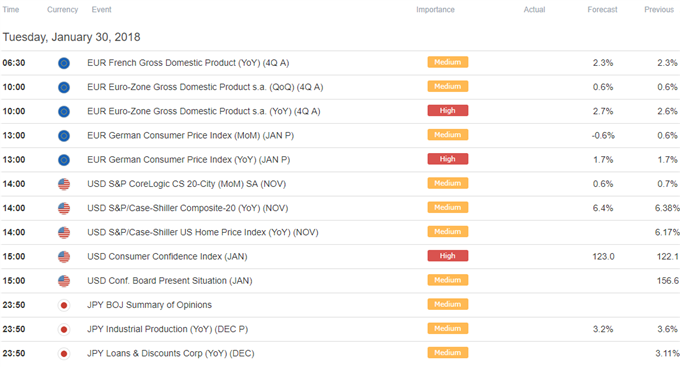The width and height of the screenshot is (680, 367).
Task: Click forecast value 3.2% for Industrial Production
Action: [x=603, y=329]
